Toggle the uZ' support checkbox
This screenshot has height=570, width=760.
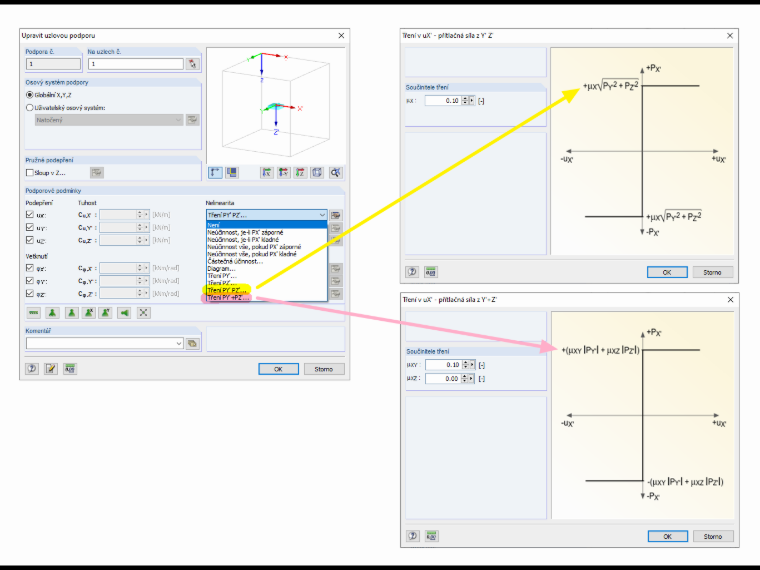click(30, 240)
